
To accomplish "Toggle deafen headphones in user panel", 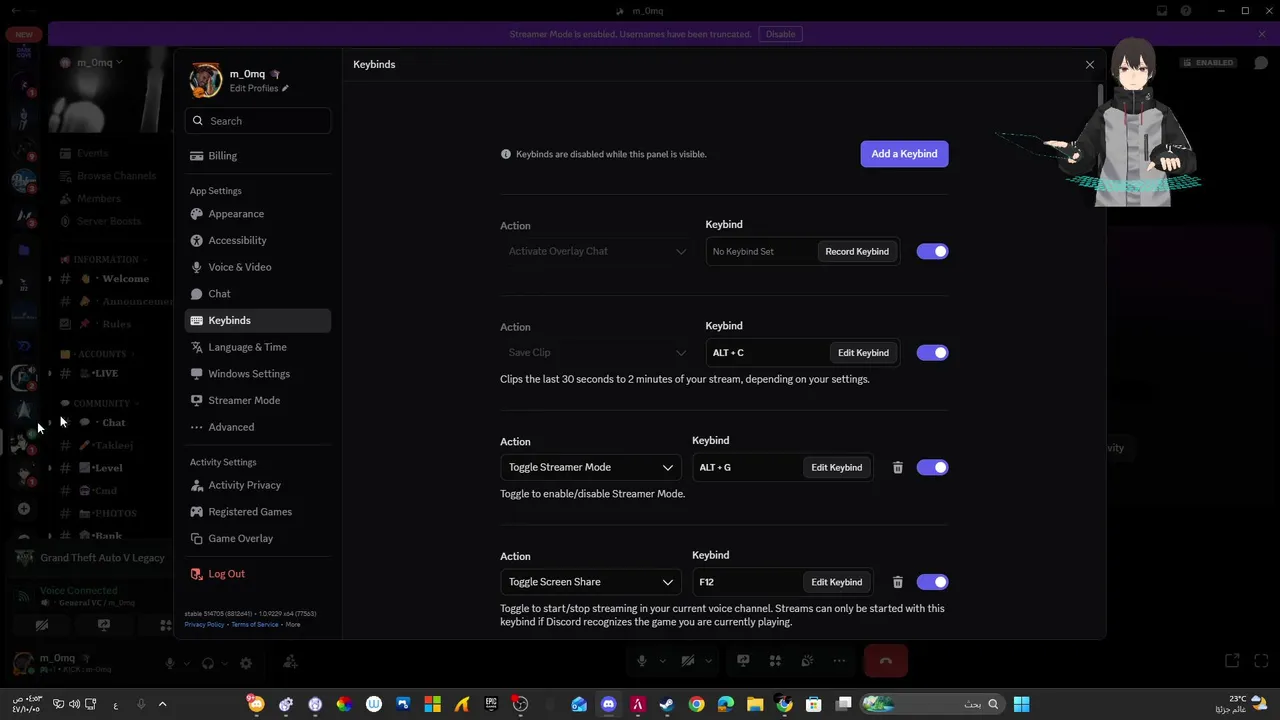I will click(208, 663).
